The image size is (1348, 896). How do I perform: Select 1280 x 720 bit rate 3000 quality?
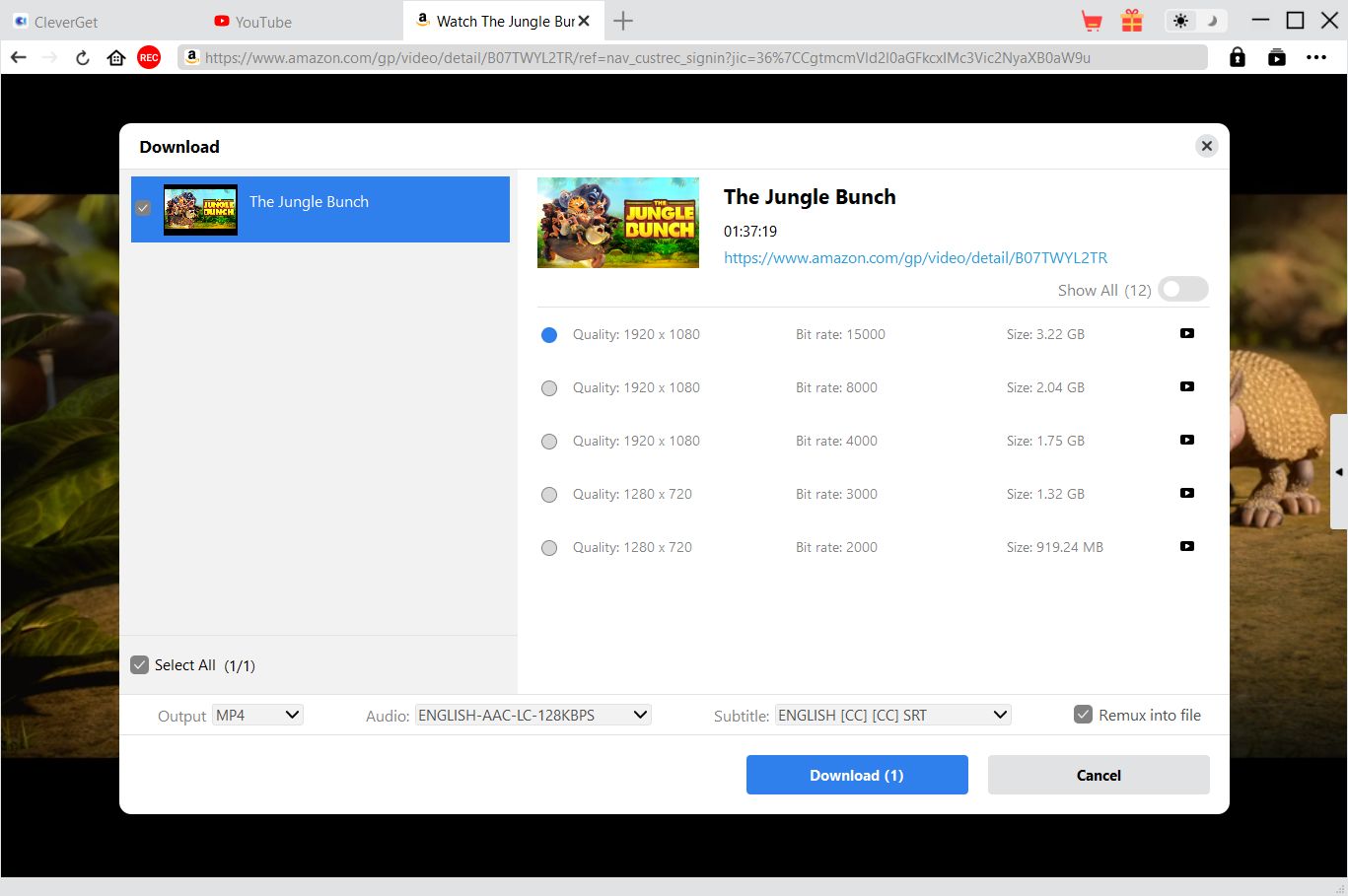click(x=549, y=495)
